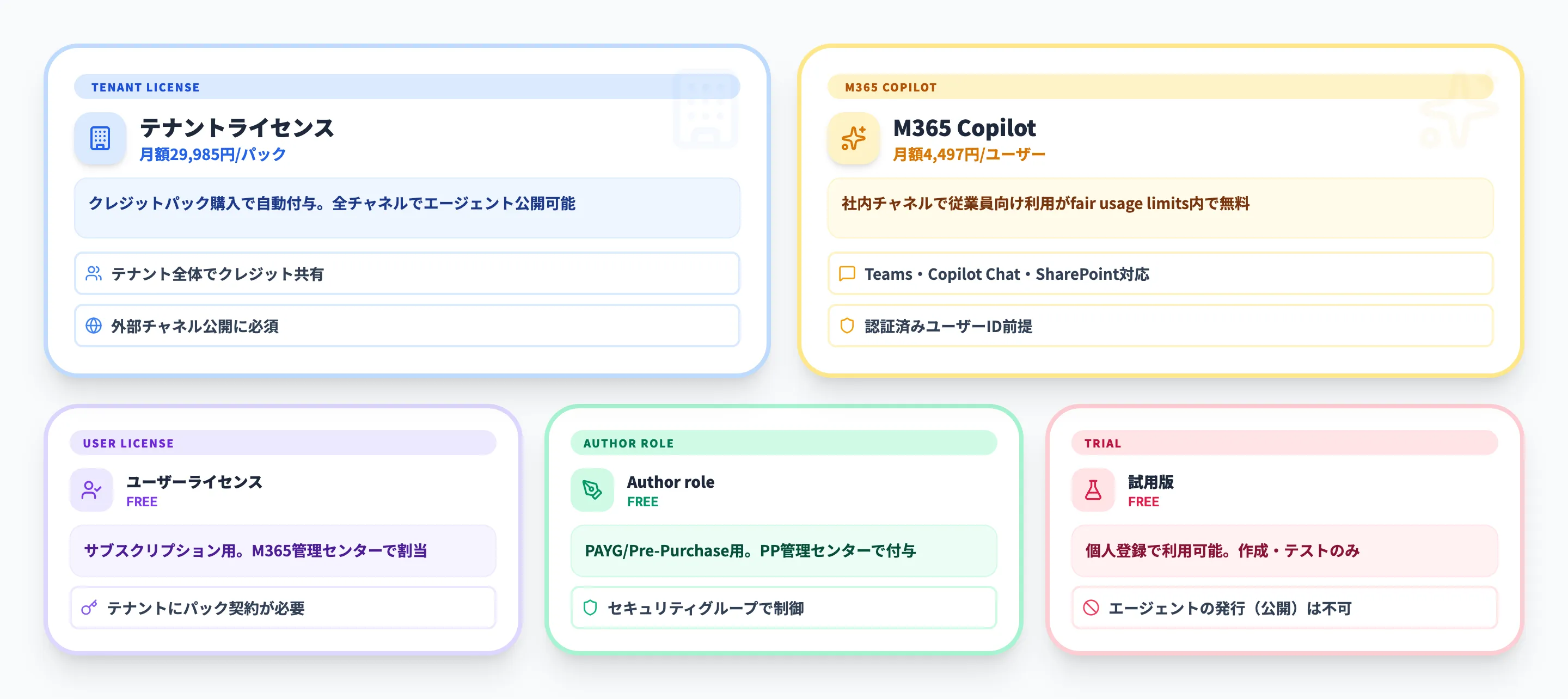The height and width of the screenshot is (699, 1568).
Task: Select the sparkle icon beside M365 Copilot
Action: (x=853, y=139)
